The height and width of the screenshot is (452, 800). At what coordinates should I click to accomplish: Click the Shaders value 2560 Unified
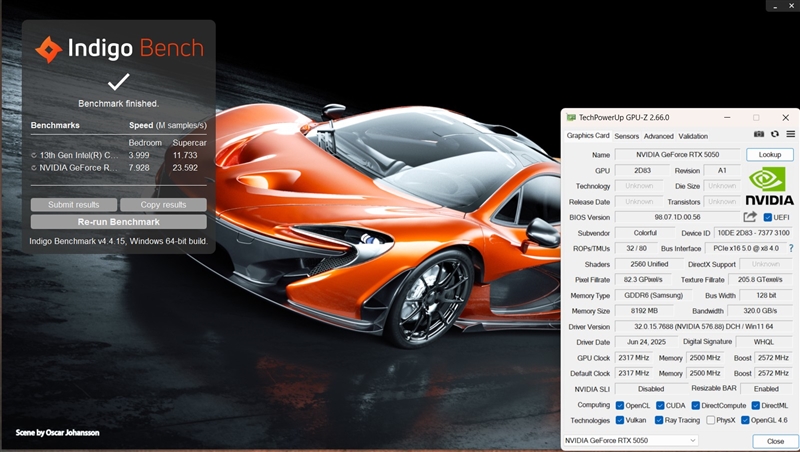(649, 264)
